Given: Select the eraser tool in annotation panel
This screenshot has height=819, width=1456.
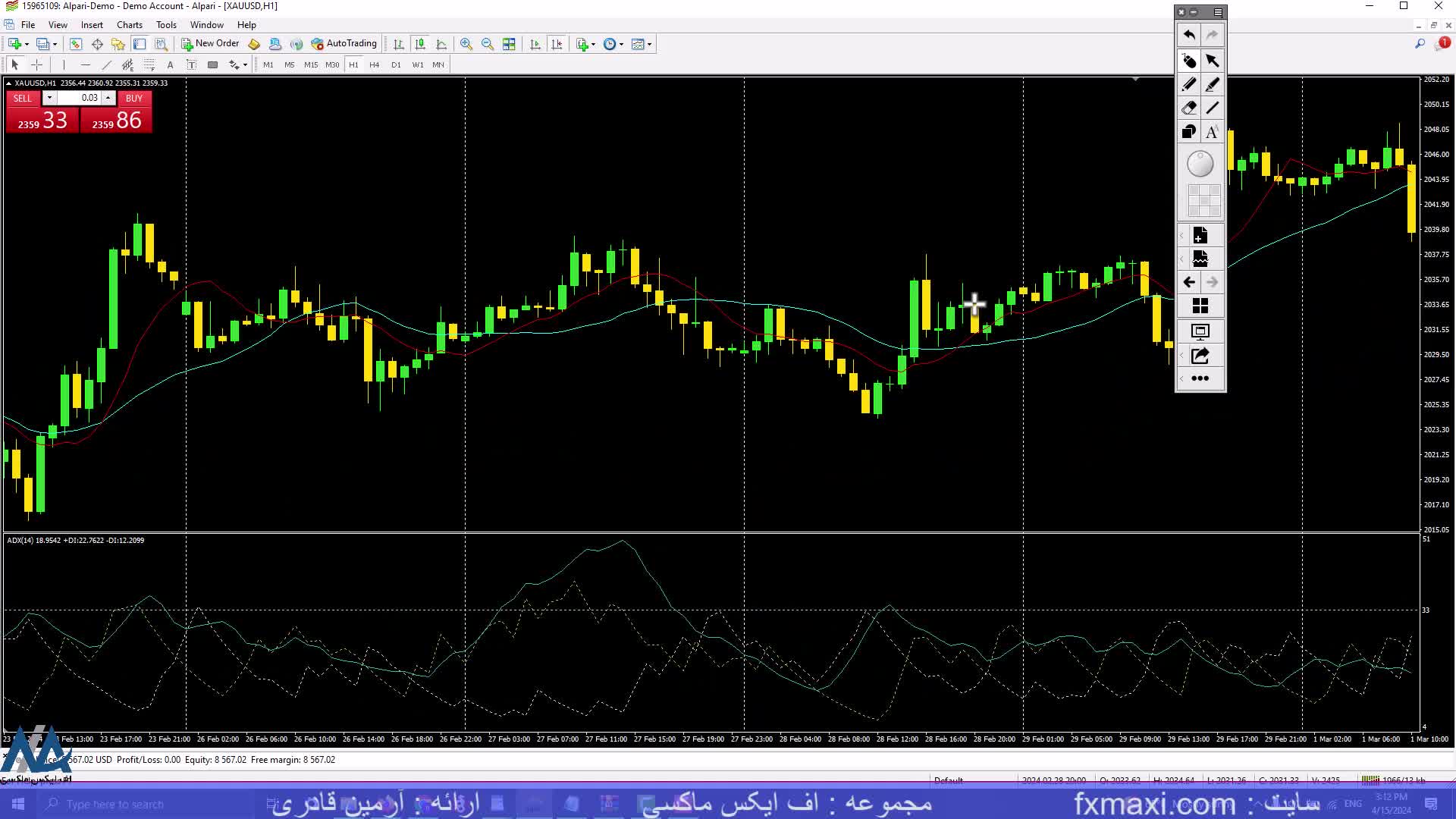Looking at the screenshot, I should click(1188, 108).
